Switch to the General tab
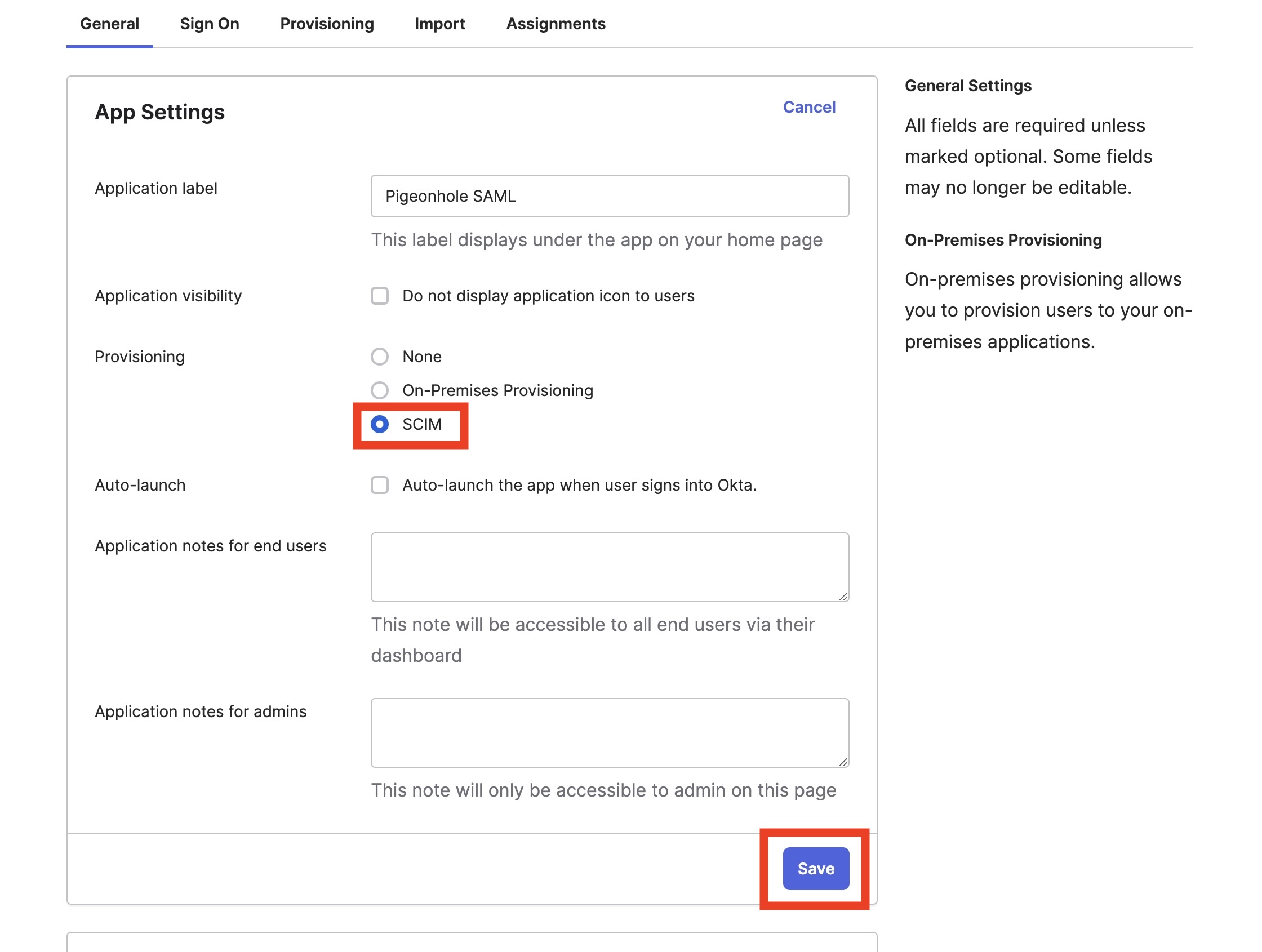The image size is (1262, 952). (x=109, y=24)
